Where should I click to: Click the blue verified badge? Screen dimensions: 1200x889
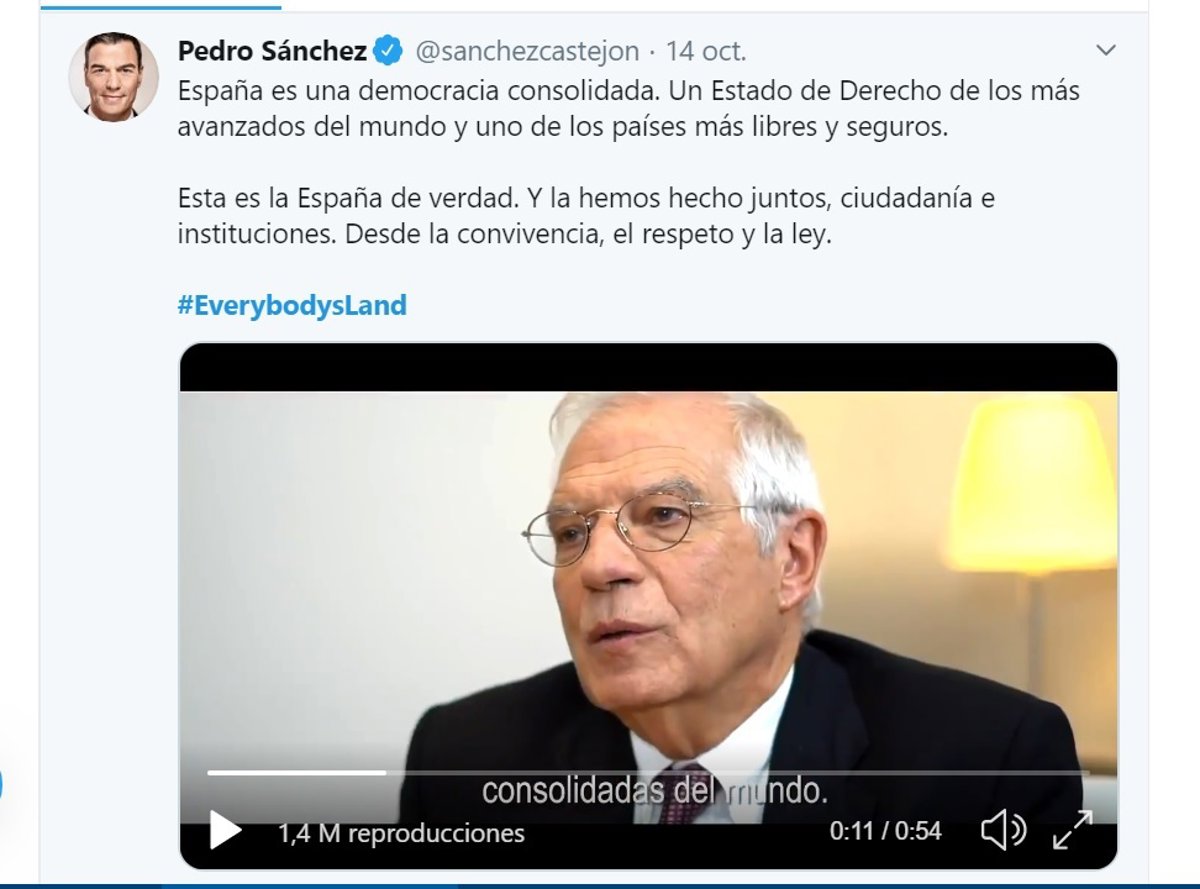tap(388, 49)
